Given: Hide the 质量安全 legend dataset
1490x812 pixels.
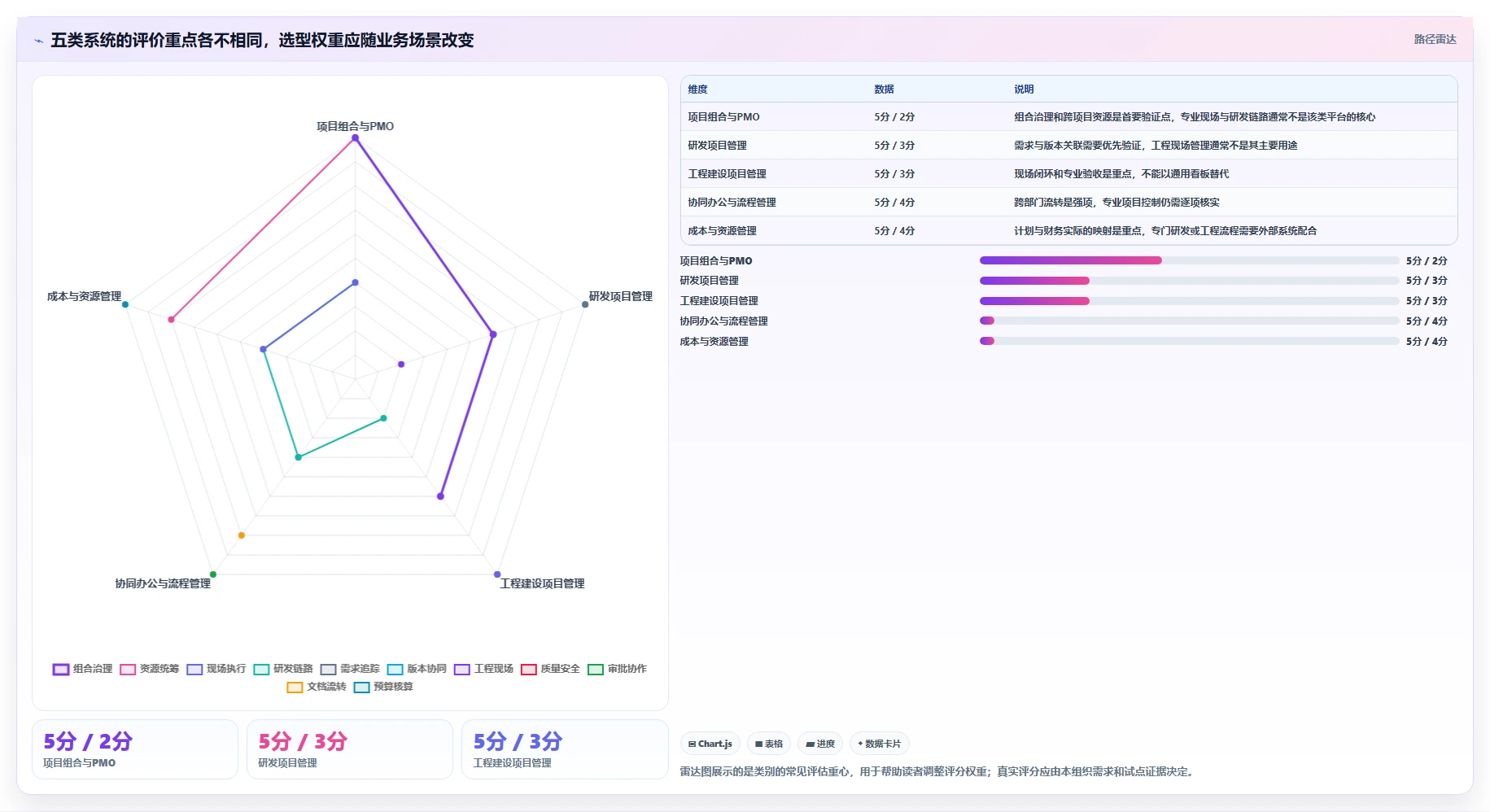Looking at the screenshot, I should tap(550, 669).
